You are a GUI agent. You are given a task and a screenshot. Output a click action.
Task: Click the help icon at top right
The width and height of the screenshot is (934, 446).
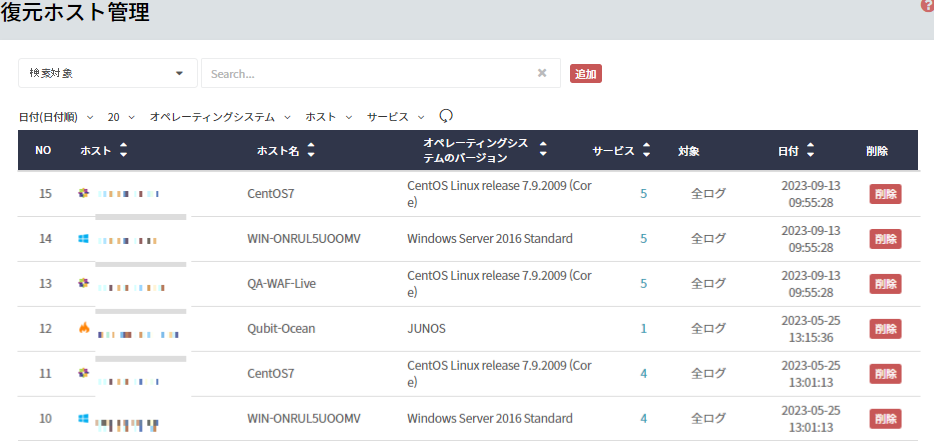point(928,5)
